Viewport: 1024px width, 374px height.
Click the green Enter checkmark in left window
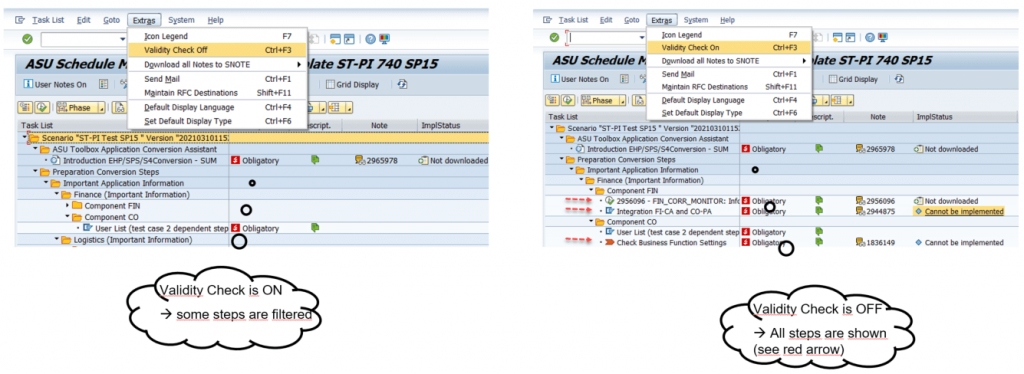[27, 39]
